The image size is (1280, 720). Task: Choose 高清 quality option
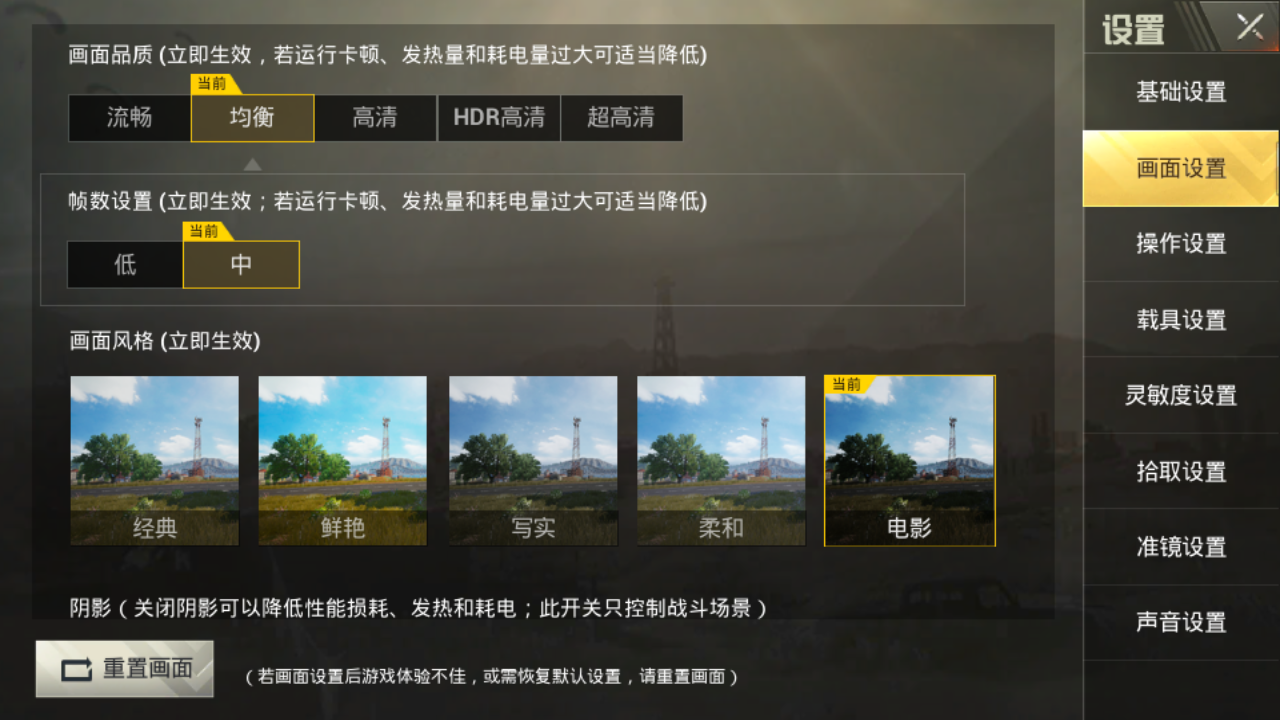pos(375,118)
